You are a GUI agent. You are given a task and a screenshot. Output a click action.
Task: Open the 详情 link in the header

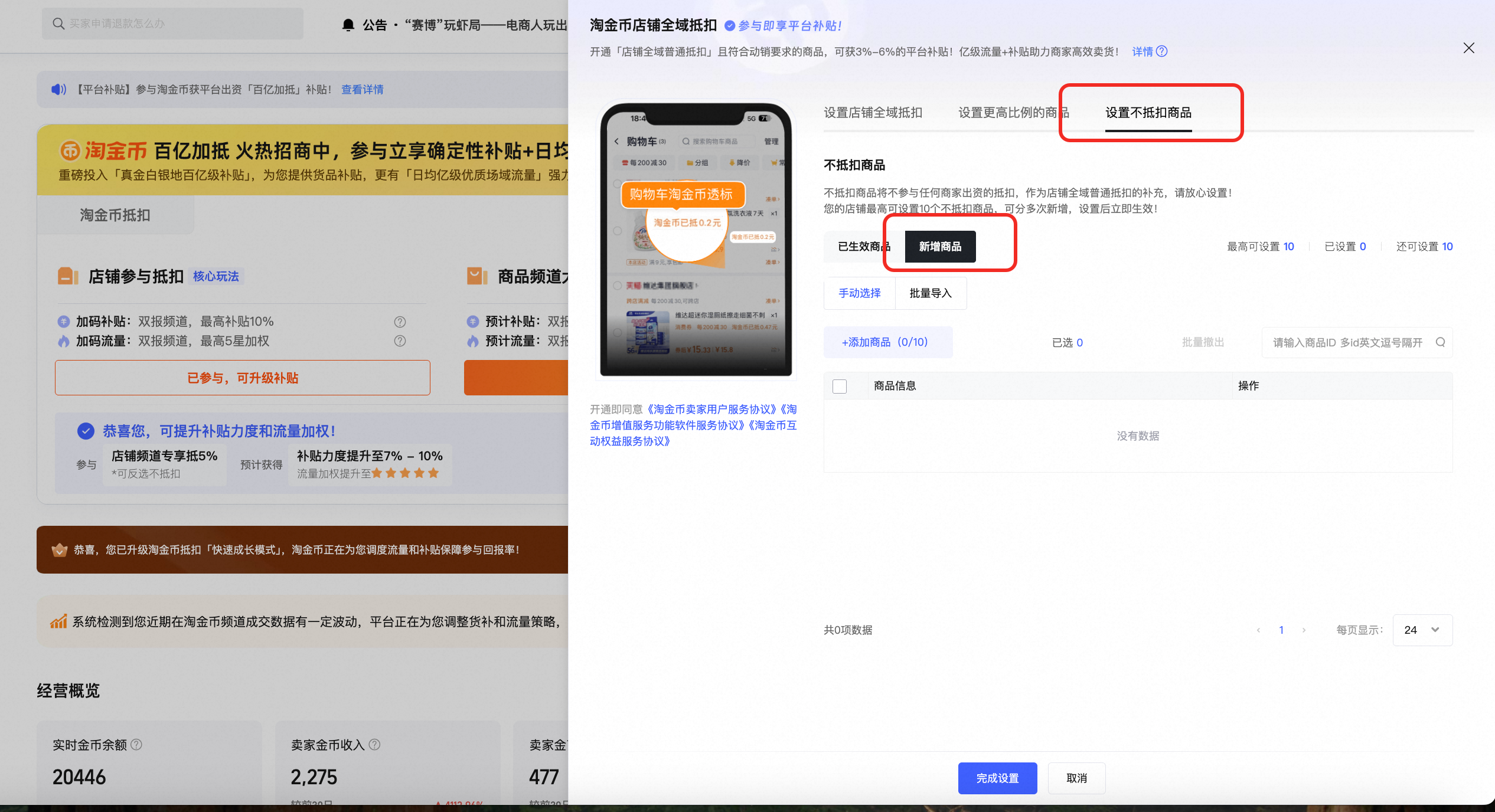click(1142, 51)
